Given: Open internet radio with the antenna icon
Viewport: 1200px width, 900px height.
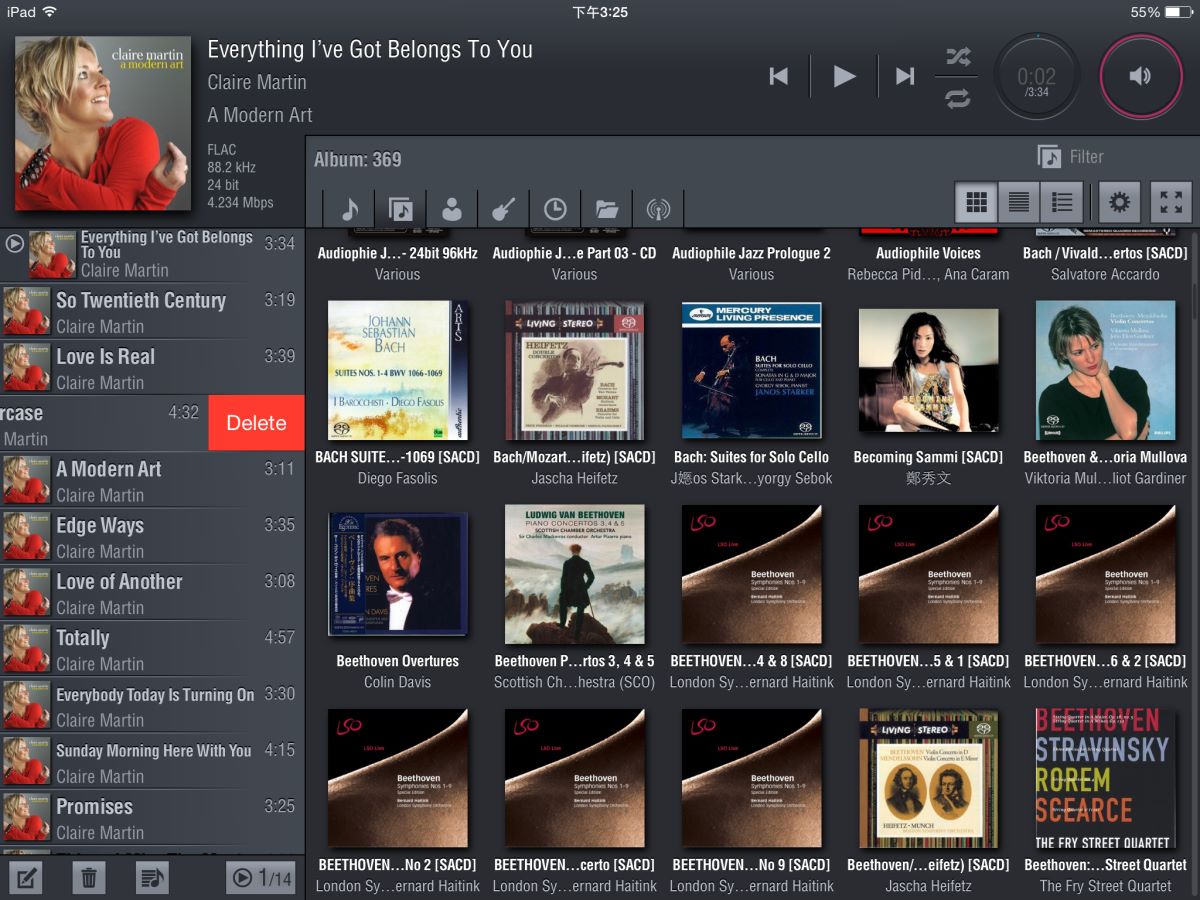Looking at the screenshot, I should [658, 208].
